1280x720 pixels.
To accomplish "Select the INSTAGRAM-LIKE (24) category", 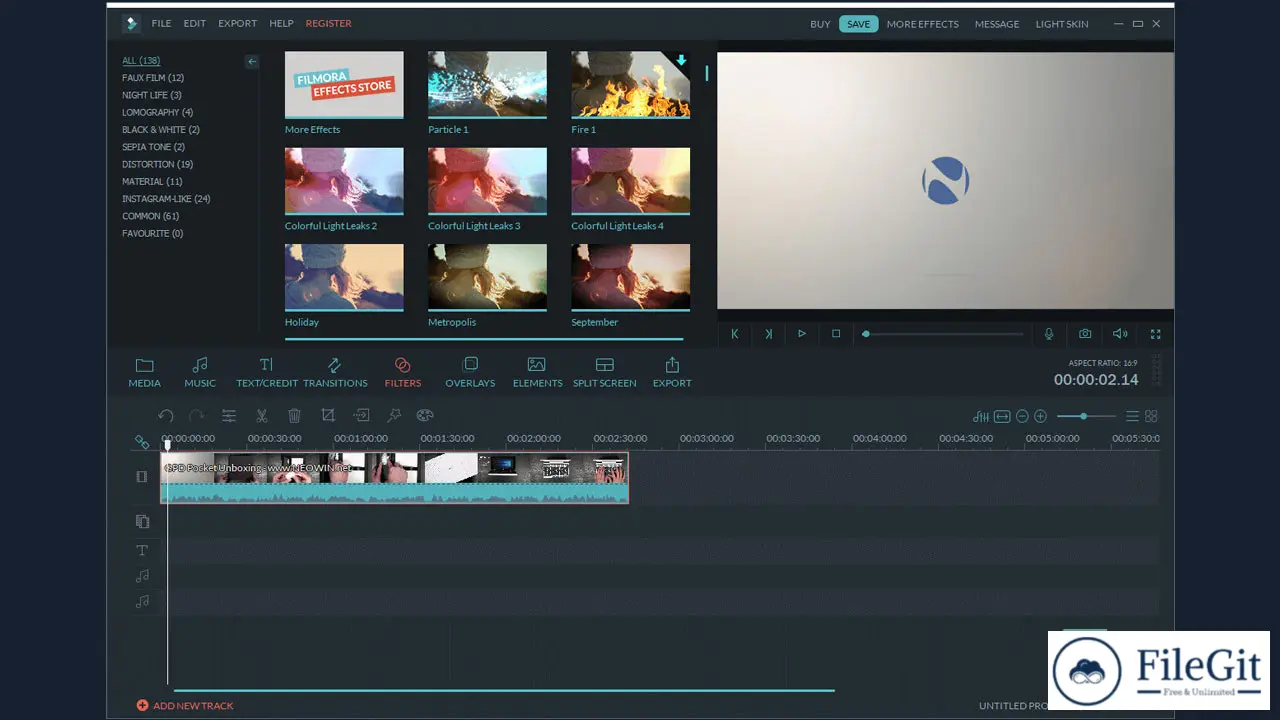I will [166, 199].
